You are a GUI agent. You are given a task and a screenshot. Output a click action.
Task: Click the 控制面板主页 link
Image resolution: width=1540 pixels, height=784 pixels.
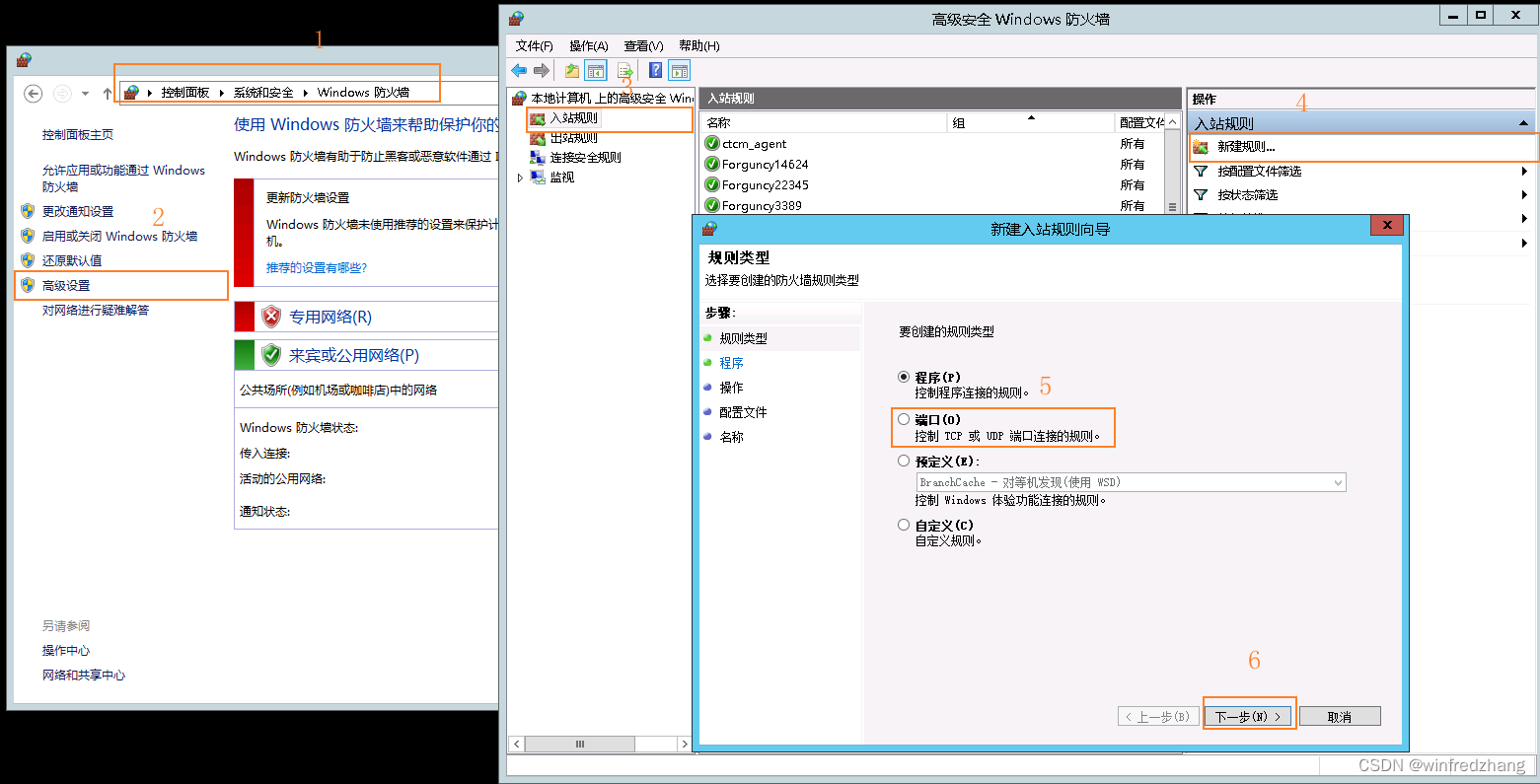78,134
